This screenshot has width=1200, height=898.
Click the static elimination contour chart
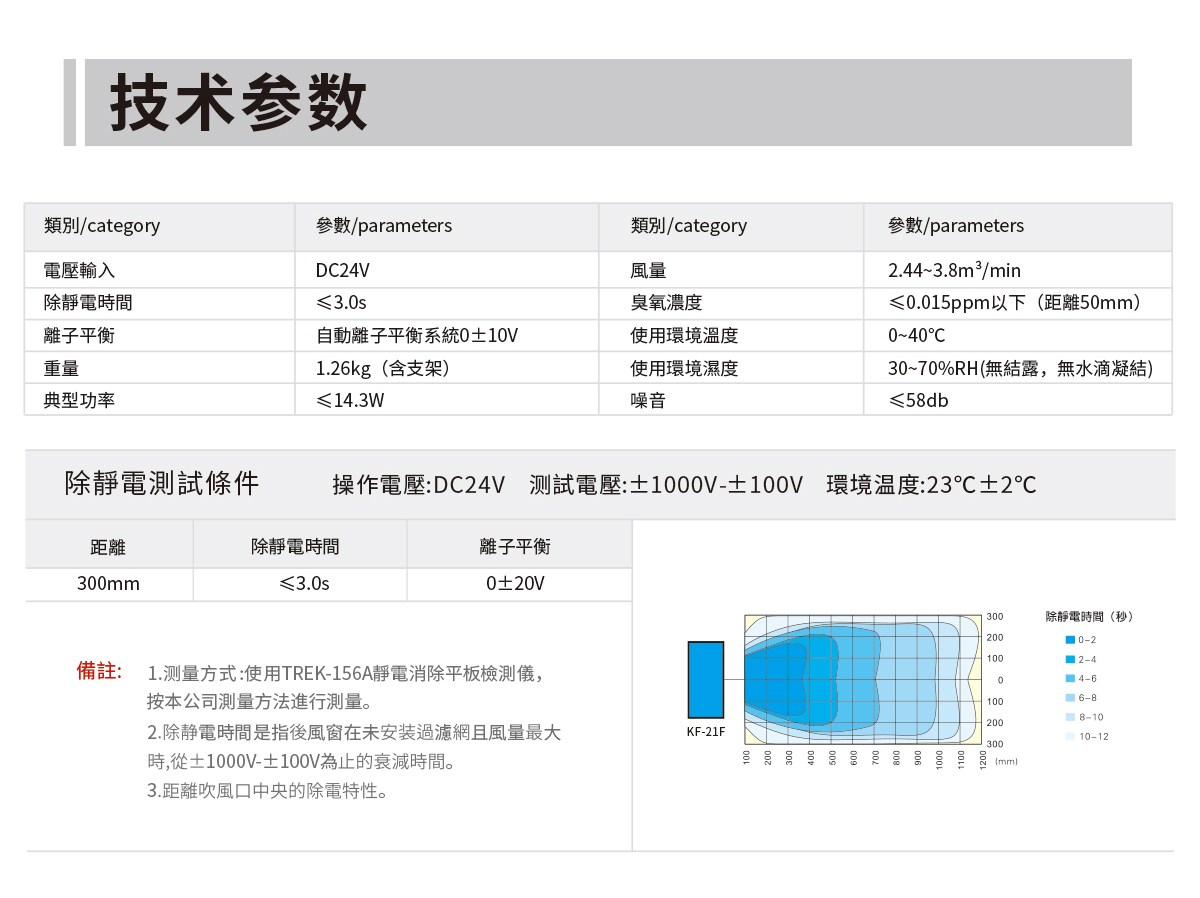[862, 680]
